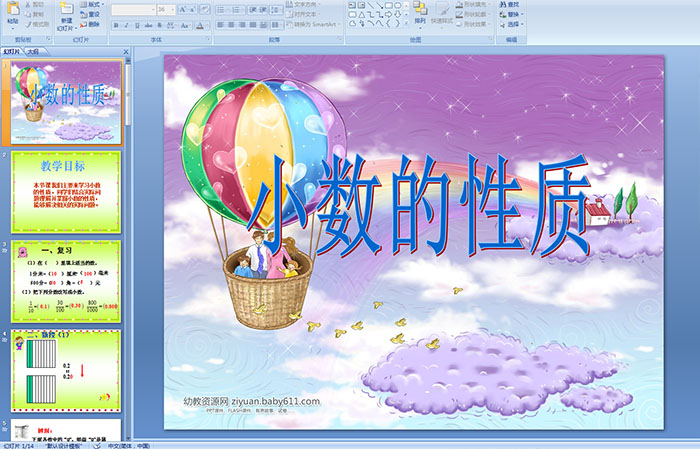Select slide 3 thumbnail titled 一、复习

click(66, 281)
